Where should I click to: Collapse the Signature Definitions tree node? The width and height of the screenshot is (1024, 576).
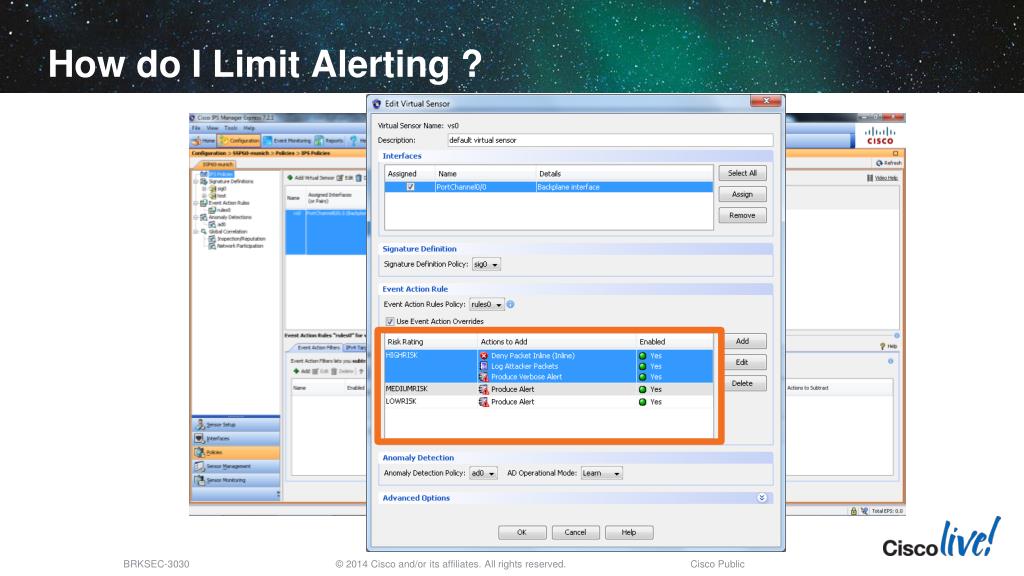(195, 182)
